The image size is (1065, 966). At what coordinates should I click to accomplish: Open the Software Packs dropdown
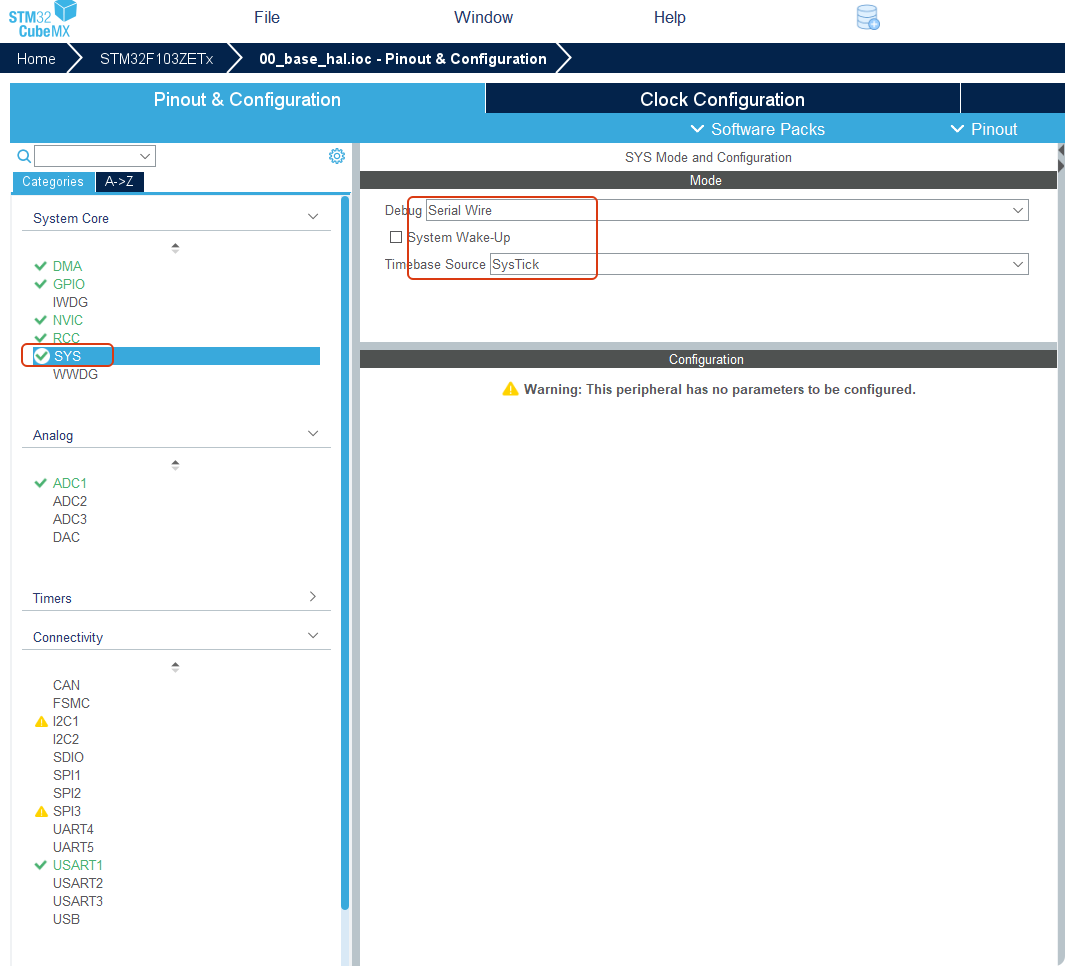pos(757,129)
